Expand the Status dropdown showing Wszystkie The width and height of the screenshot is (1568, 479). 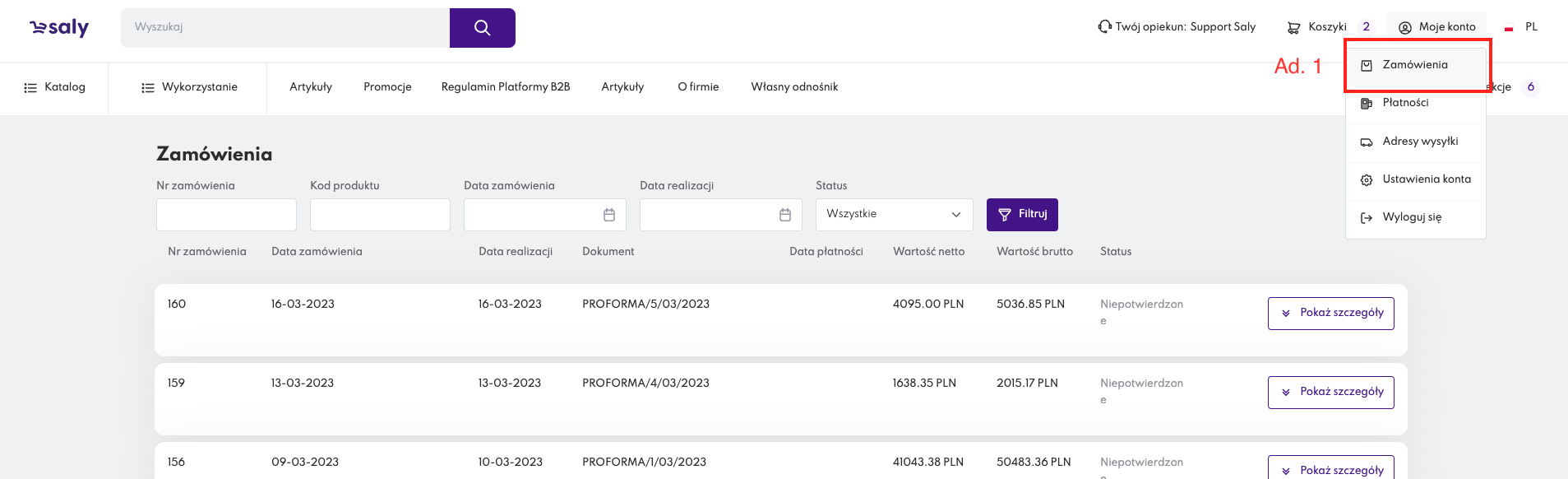tap(894, 215)
